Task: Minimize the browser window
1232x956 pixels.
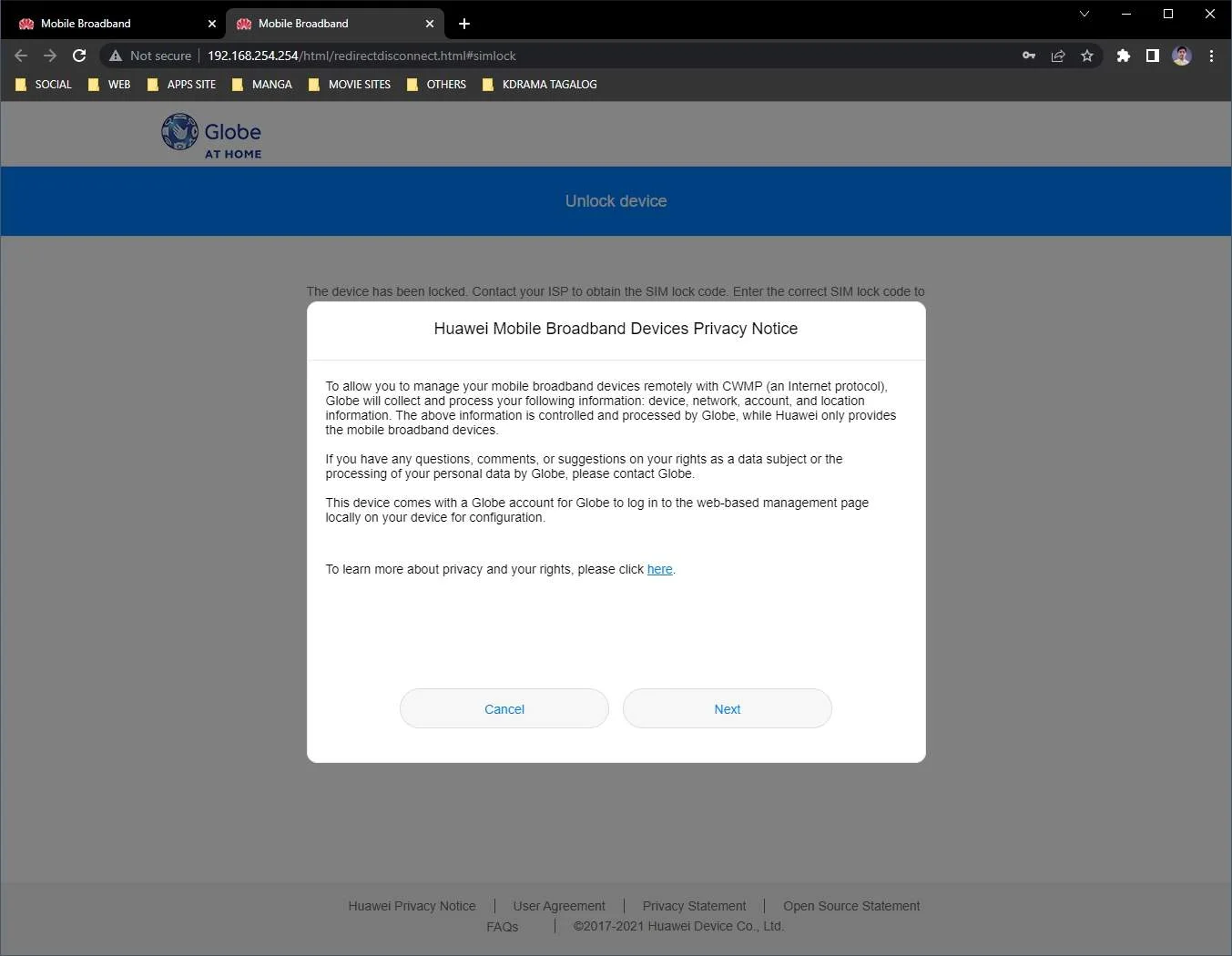Action: [1126, 14]
